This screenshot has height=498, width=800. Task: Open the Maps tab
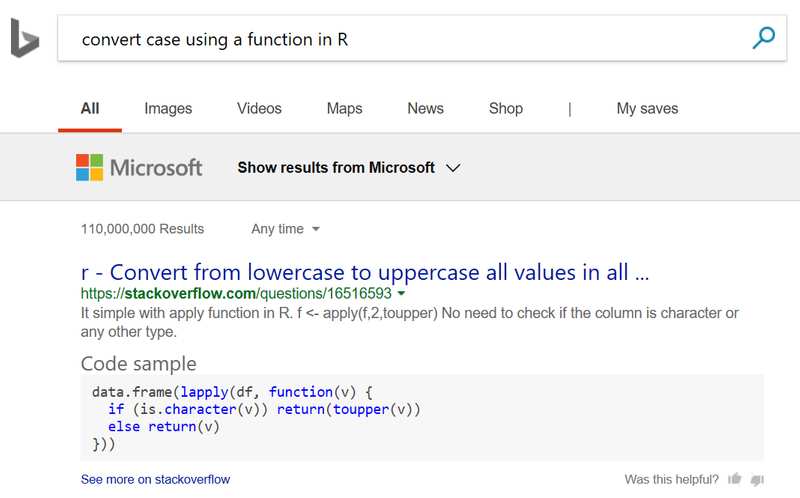click(x=344, y=108)
